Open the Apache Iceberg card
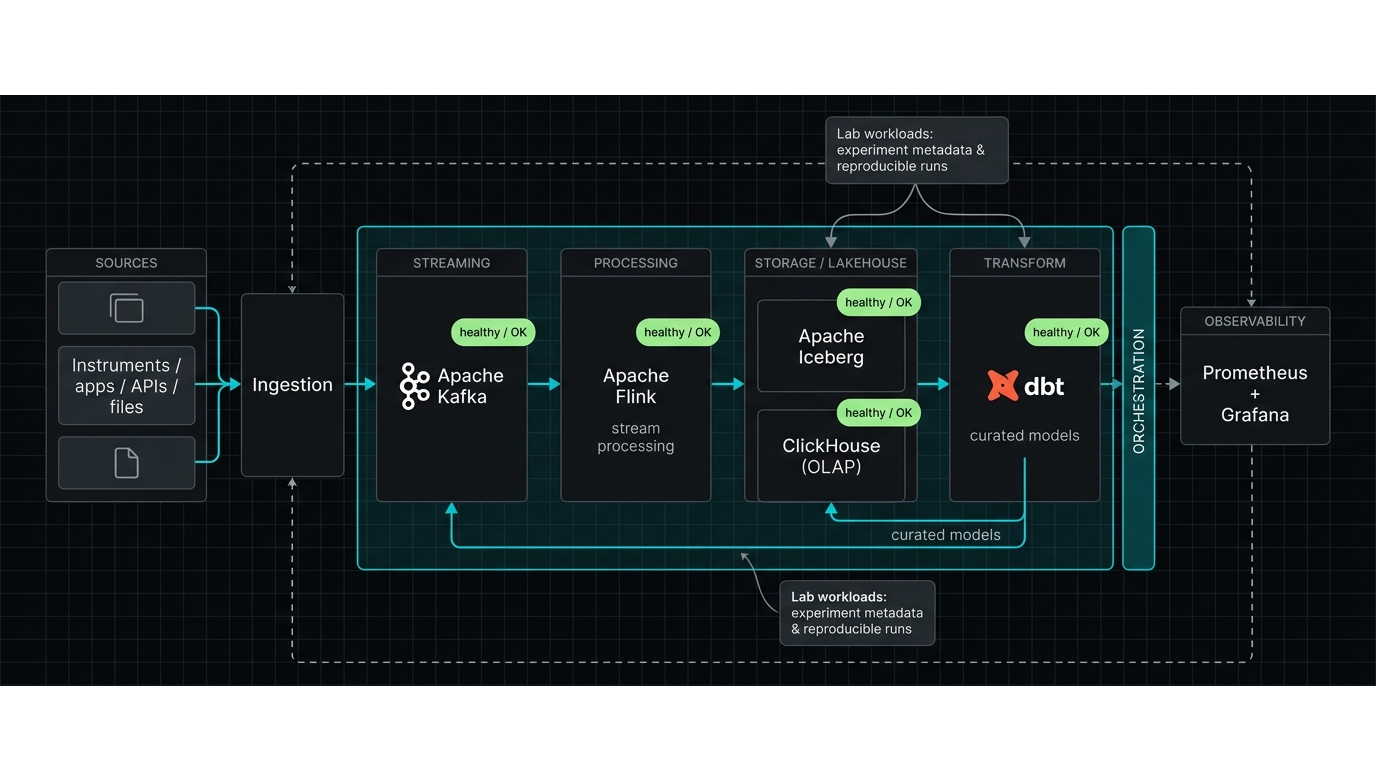 tap(831, 346)
